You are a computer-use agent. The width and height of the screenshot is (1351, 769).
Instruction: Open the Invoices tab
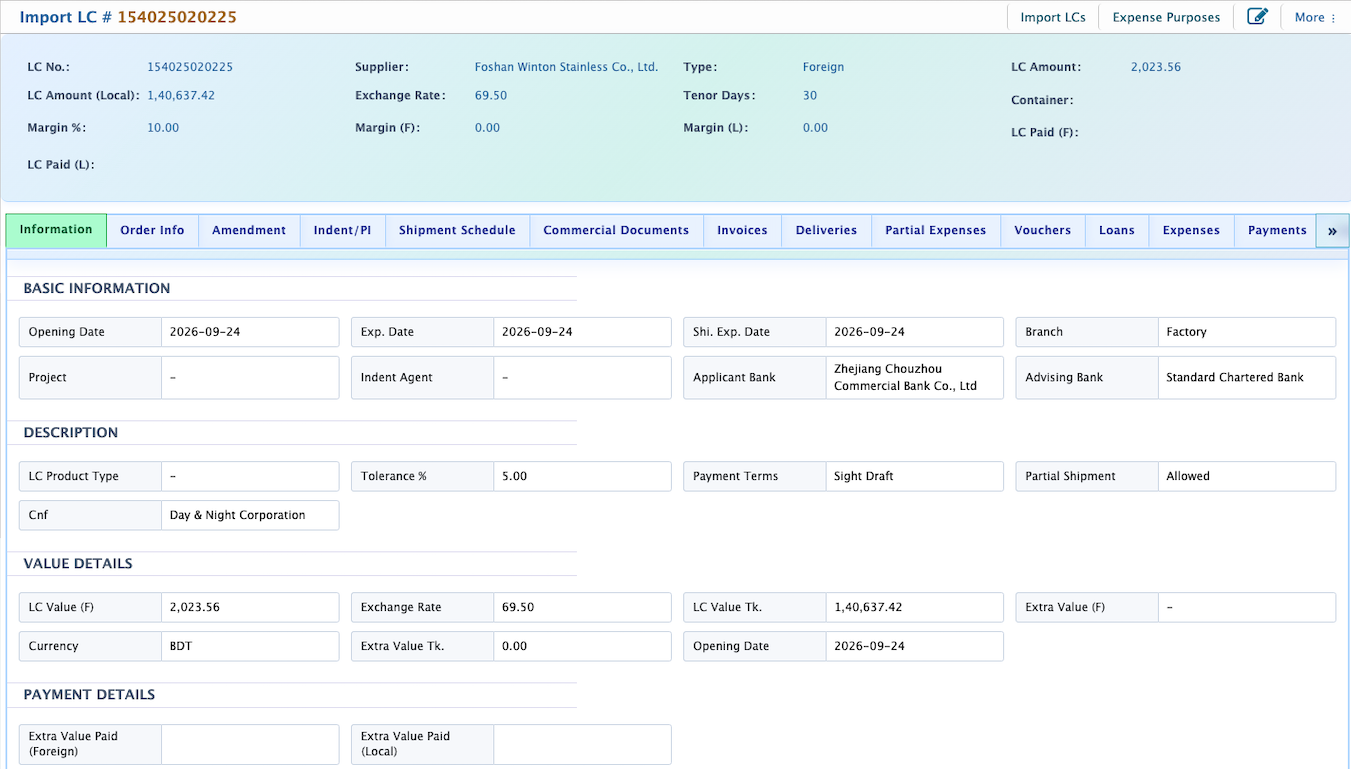(742, 230)
